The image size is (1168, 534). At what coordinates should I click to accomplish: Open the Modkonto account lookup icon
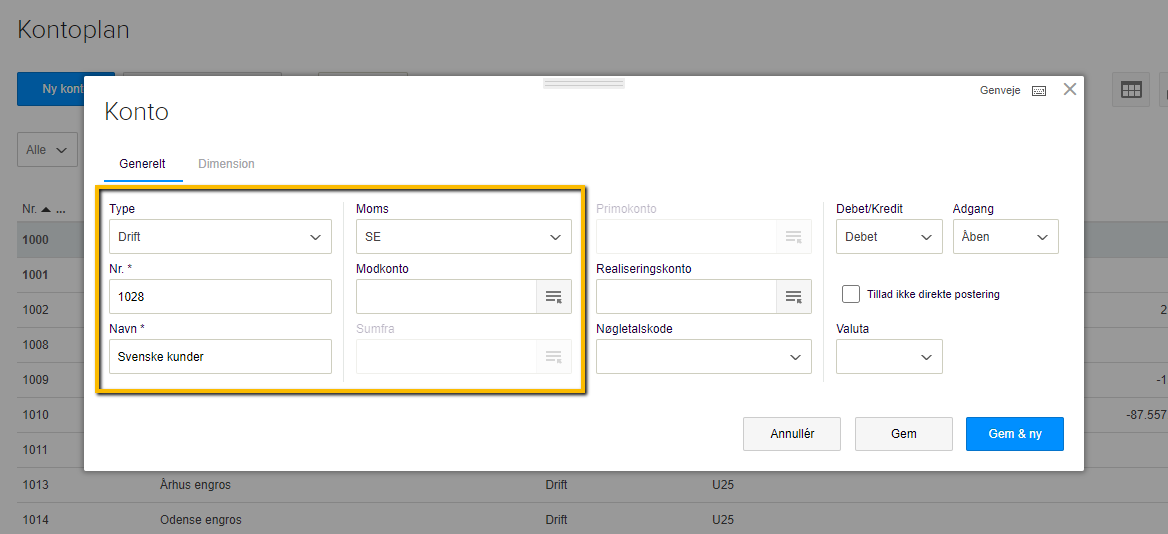(553, 296)
